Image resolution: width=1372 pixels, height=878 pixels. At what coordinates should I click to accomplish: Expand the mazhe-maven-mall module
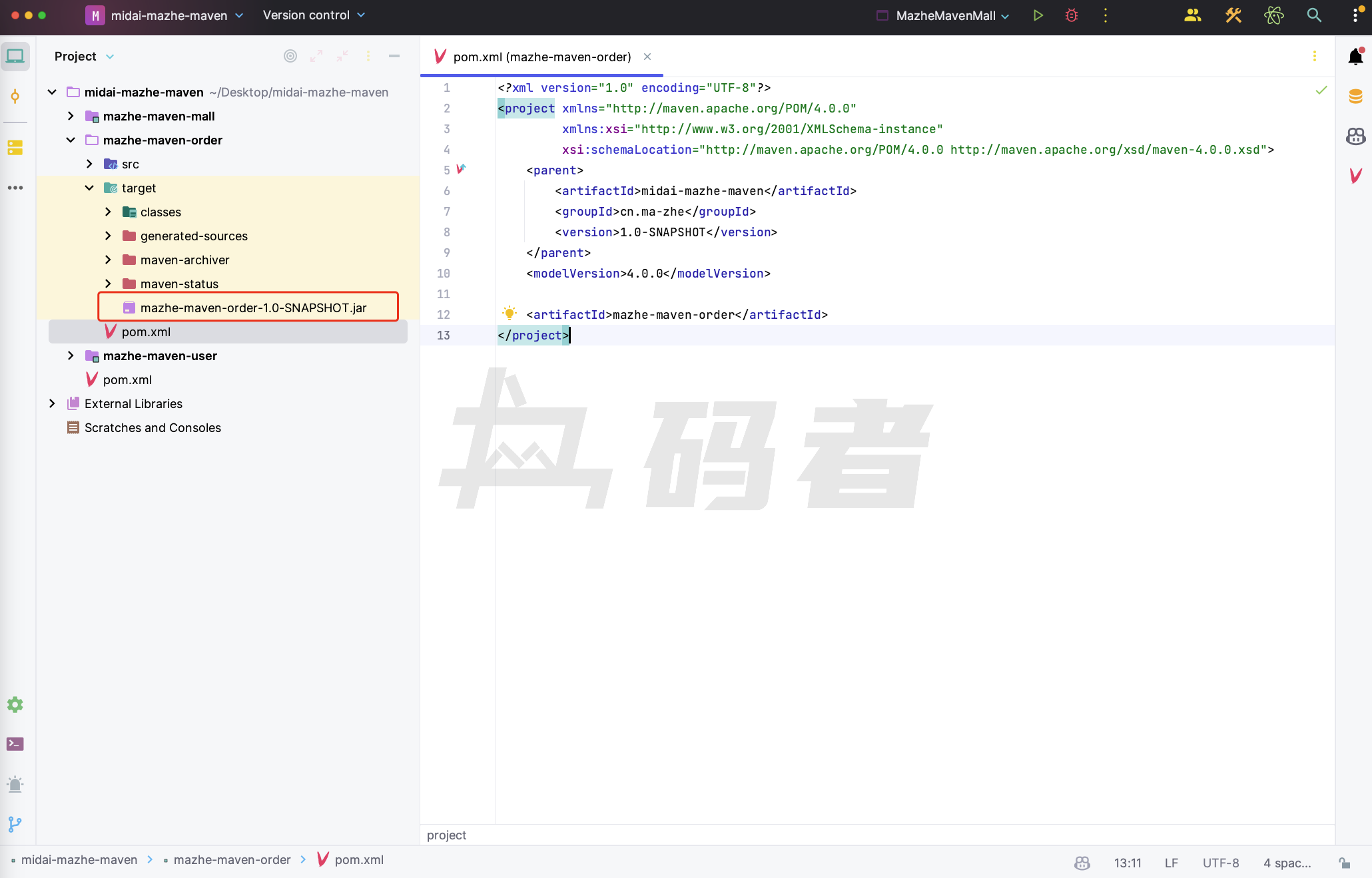tap(71, 116)
